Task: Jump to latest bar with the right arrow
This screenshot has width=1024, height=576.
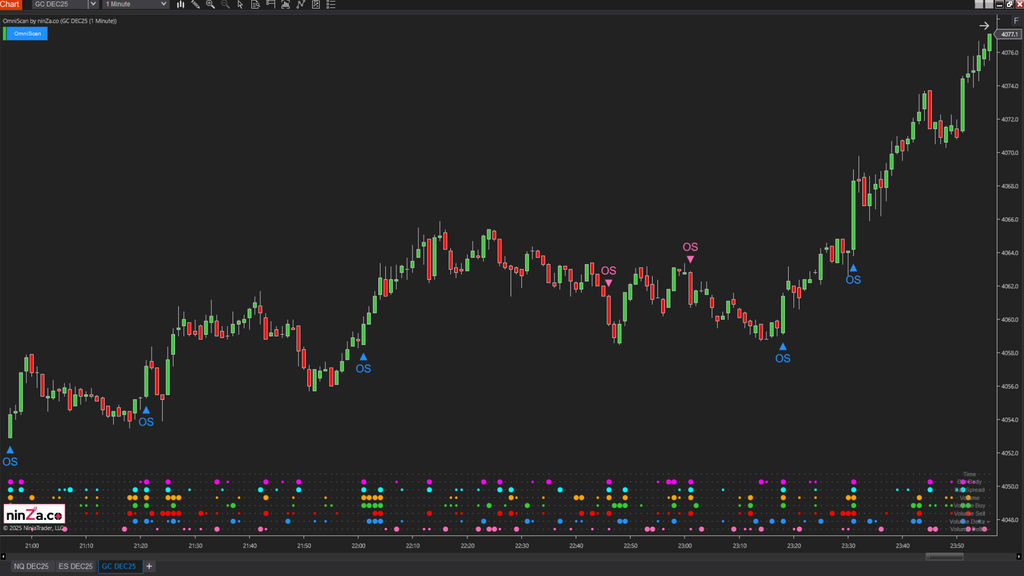Action: [984, 26]
